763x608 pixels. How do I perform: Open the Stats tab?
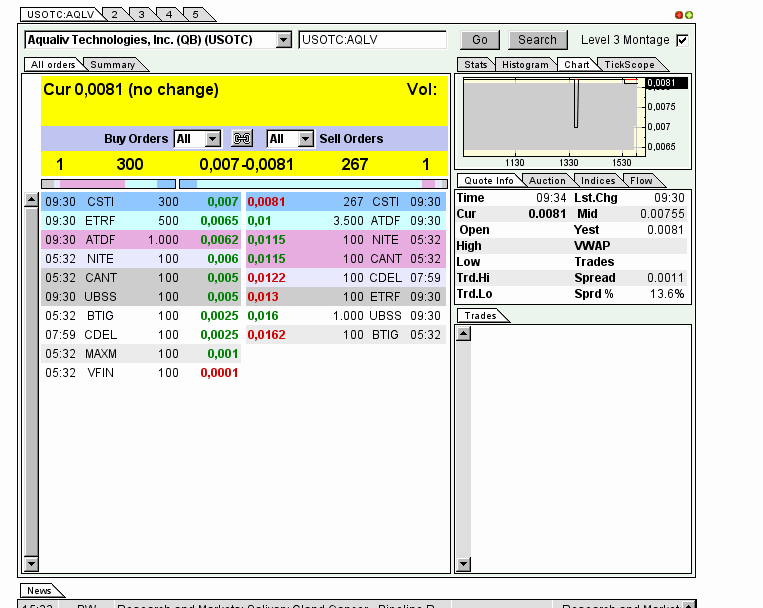pyautogui.click(x=475, y=65)
